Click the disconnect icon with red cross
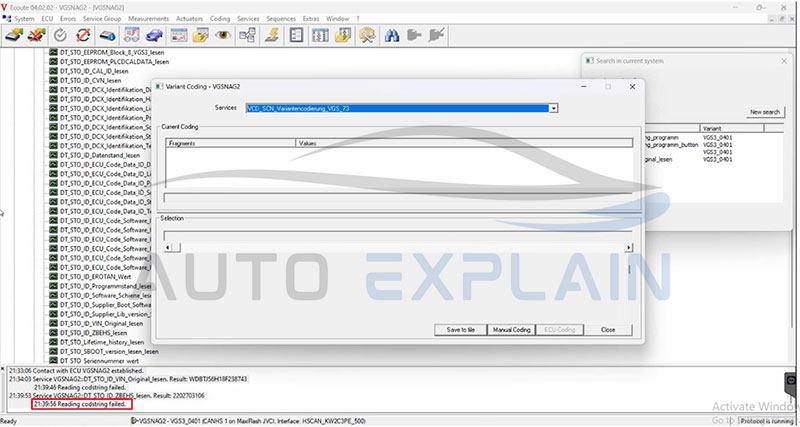Viewport: 800px width, 427px height. click(x=36, y=35)
